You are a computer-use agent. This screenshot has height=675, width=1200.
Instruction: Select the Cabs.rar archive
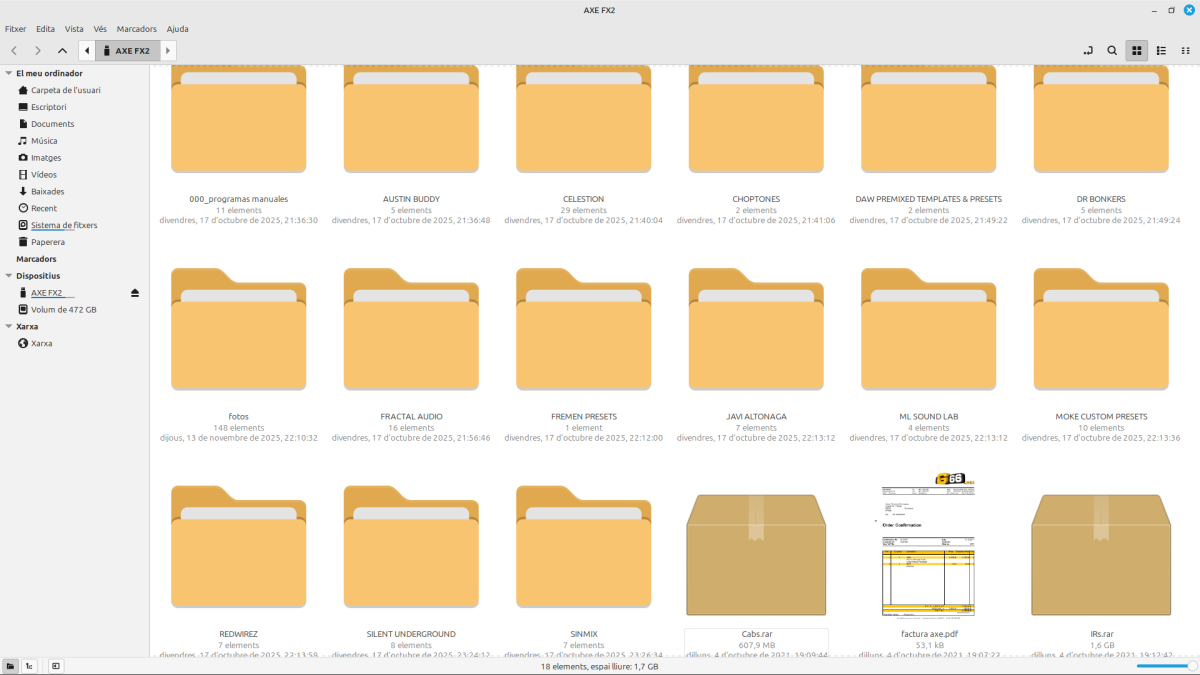tap(756, 555)
